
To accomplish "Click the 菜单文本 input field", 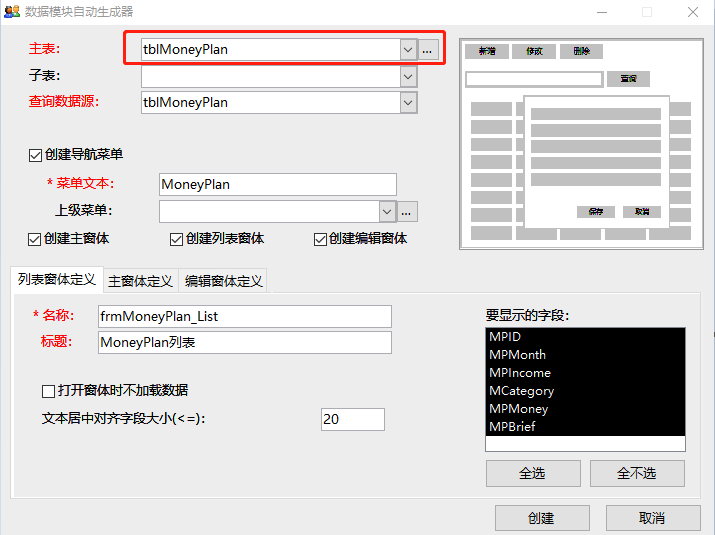I will (278, 184).
